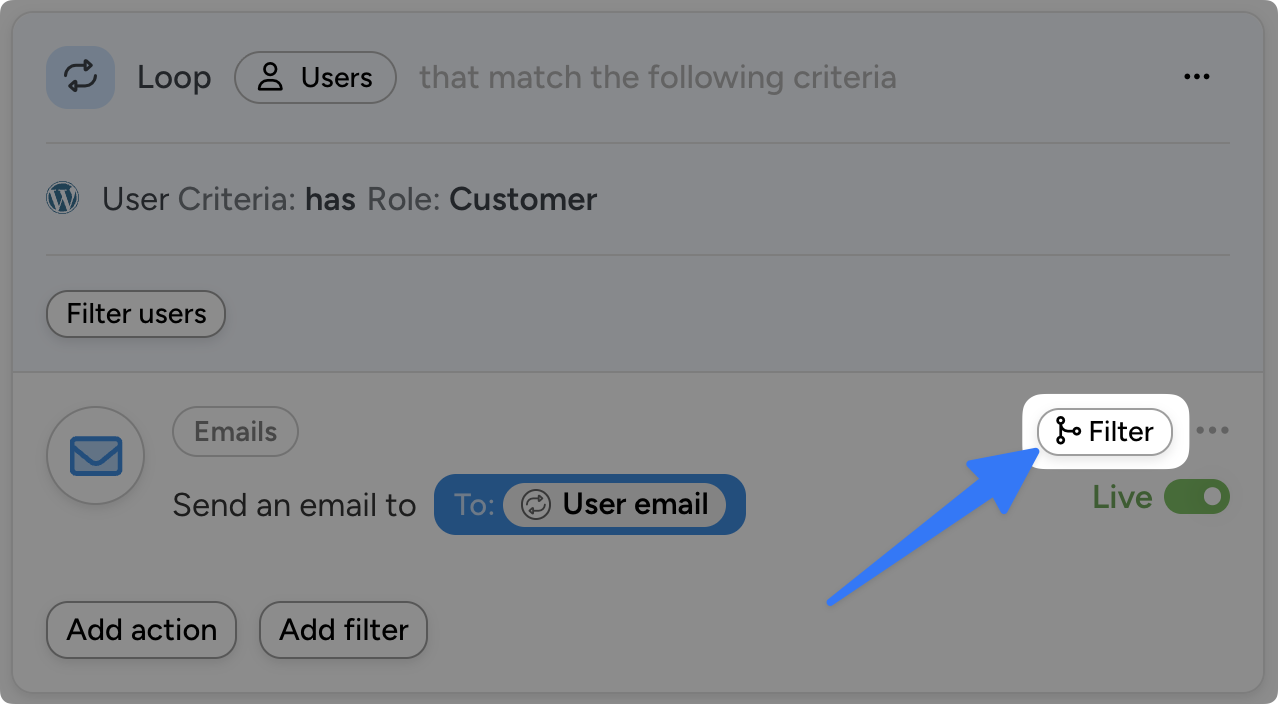Click the sync icon beside User email
This screenshot has height=704, width=1278.
pyautogui.click(x=536, y=504)
